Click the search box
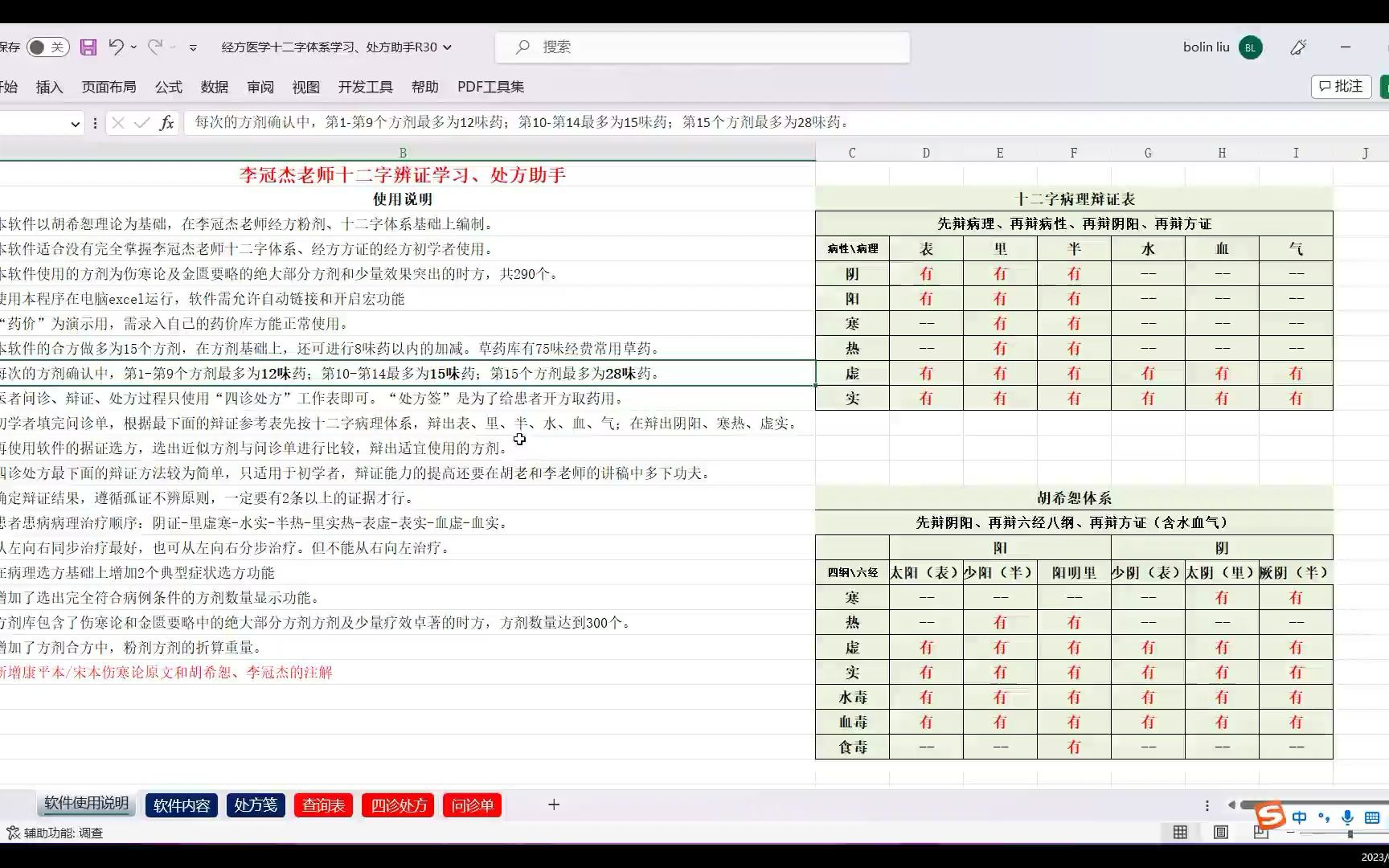1389x868 pixels. (703, 47)
